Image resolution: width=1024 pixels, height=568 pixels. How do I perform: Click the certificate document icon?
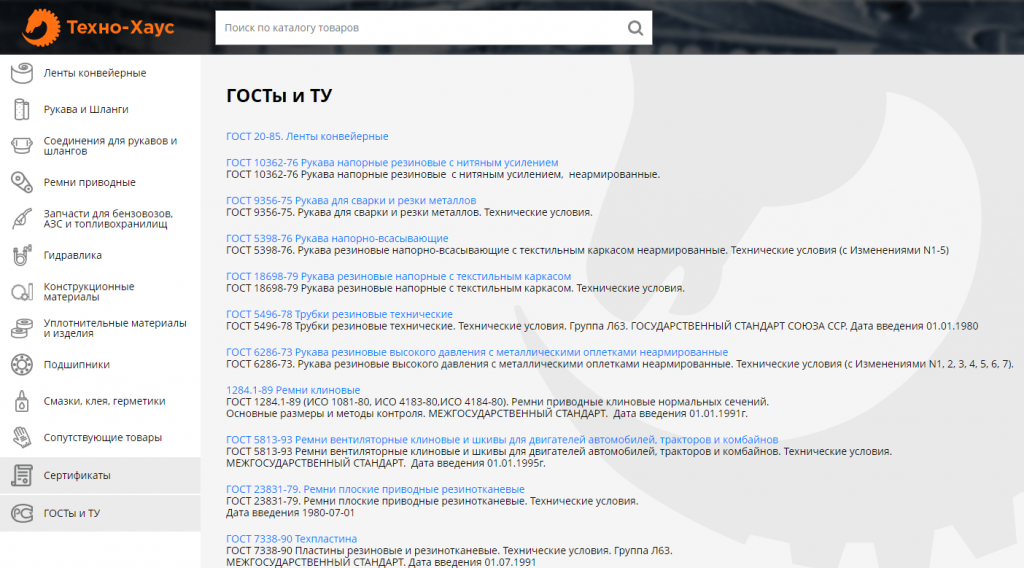coord(22,475)
